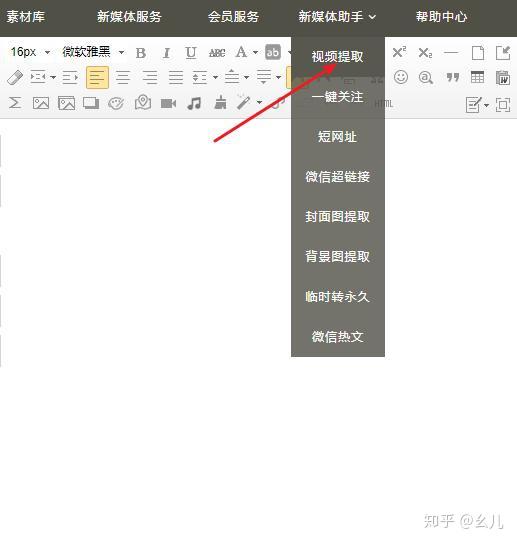Select 一键关注 from the menu
517x544 pixels.
tap(338, 96)
